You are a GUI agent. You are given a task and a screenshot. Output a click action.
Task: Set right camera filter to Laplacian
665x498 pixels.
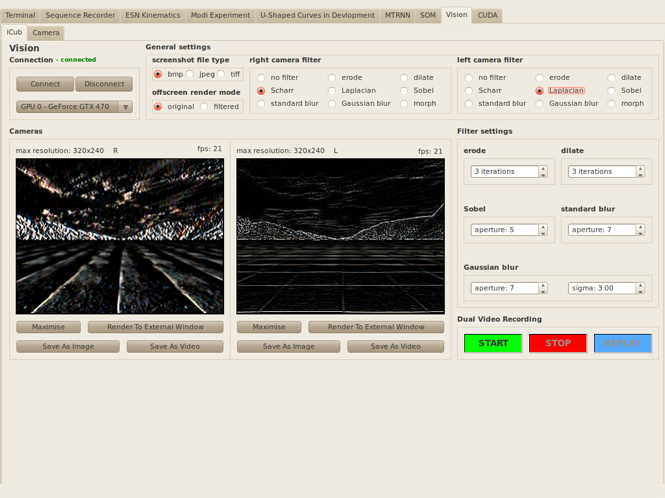(x=332, y=91)
